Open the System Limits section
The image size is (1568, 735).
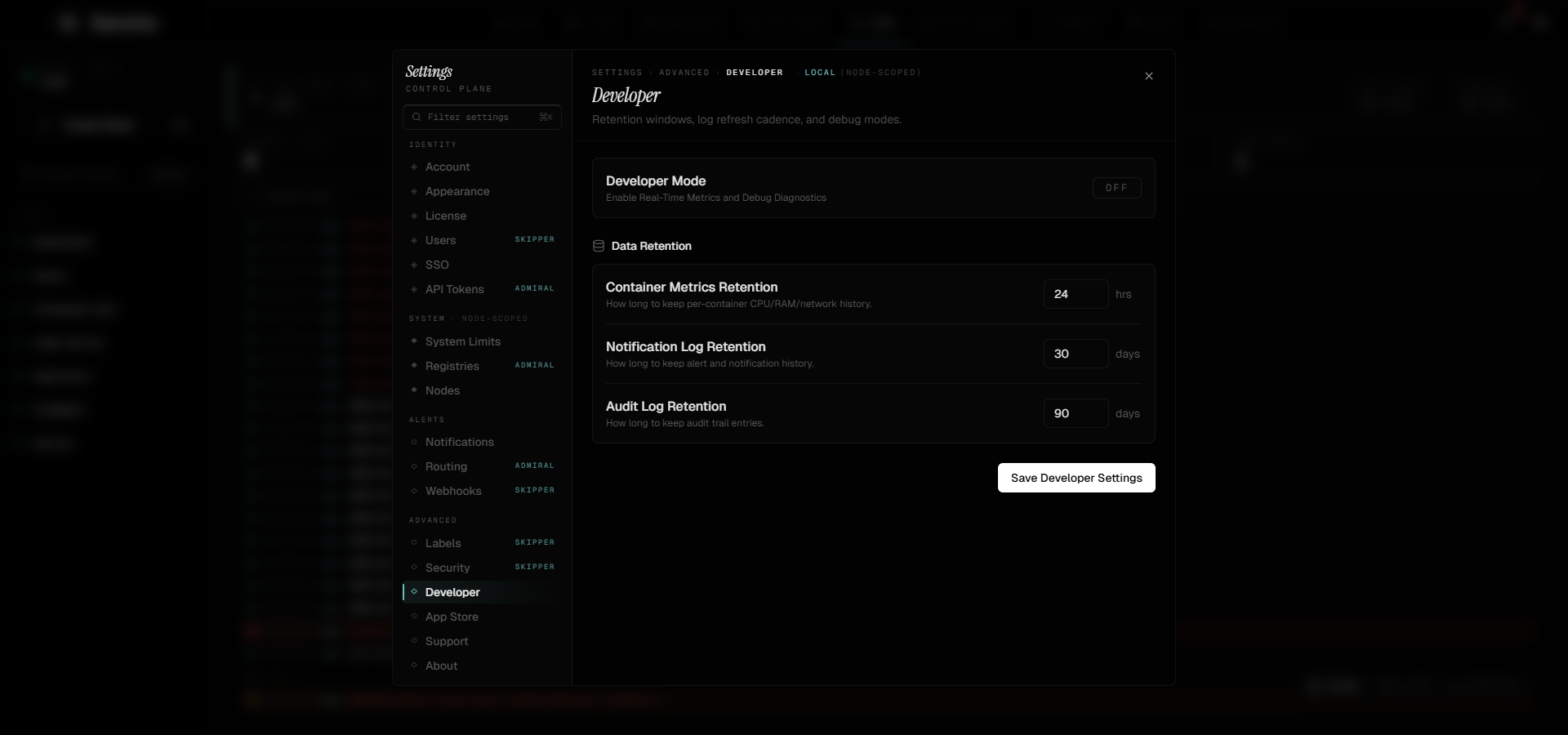click(x=482, y=341)
